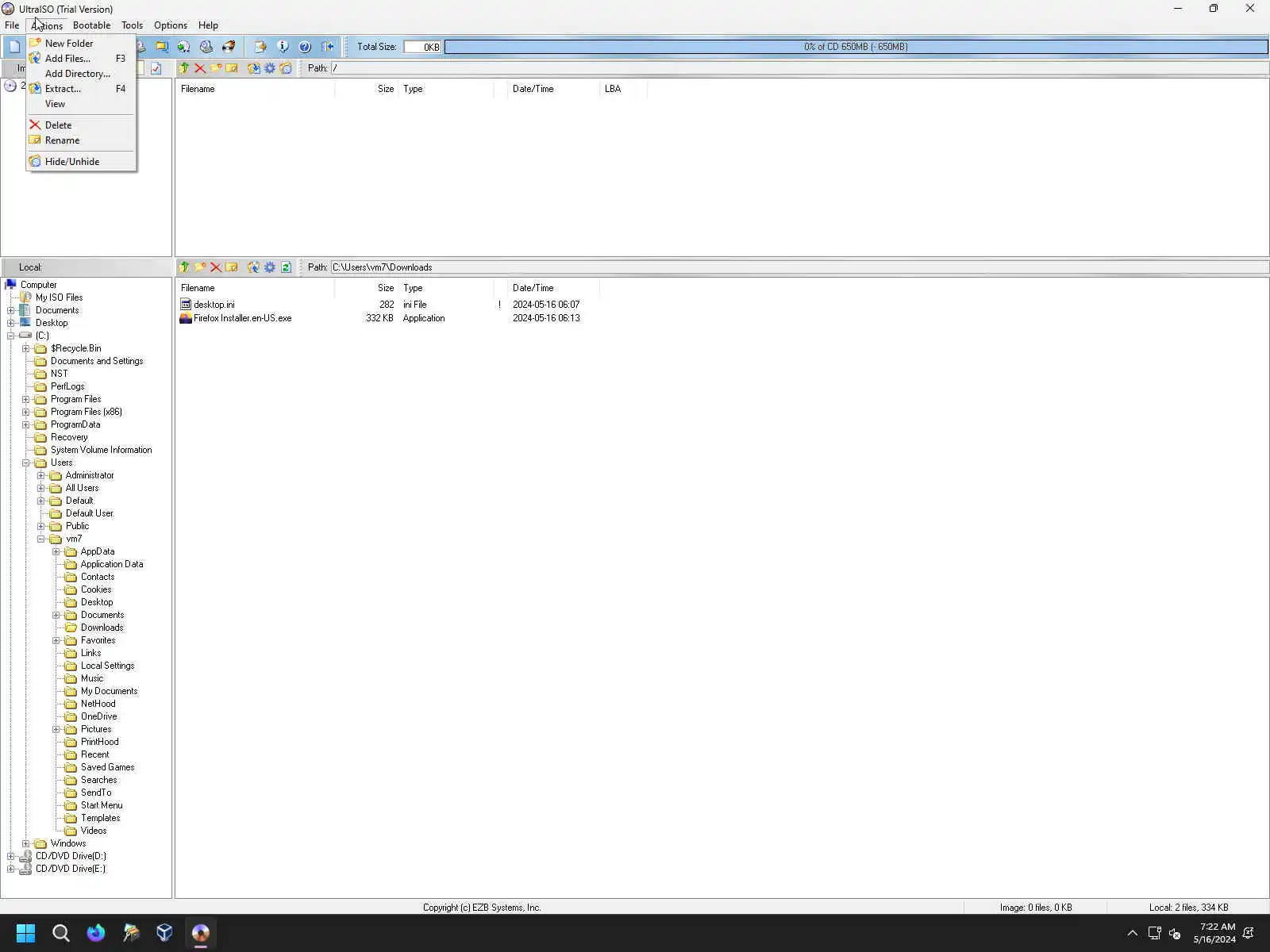Click the gear icon in Local toolbar
1270x952 pixels.
tap(270, 267)
